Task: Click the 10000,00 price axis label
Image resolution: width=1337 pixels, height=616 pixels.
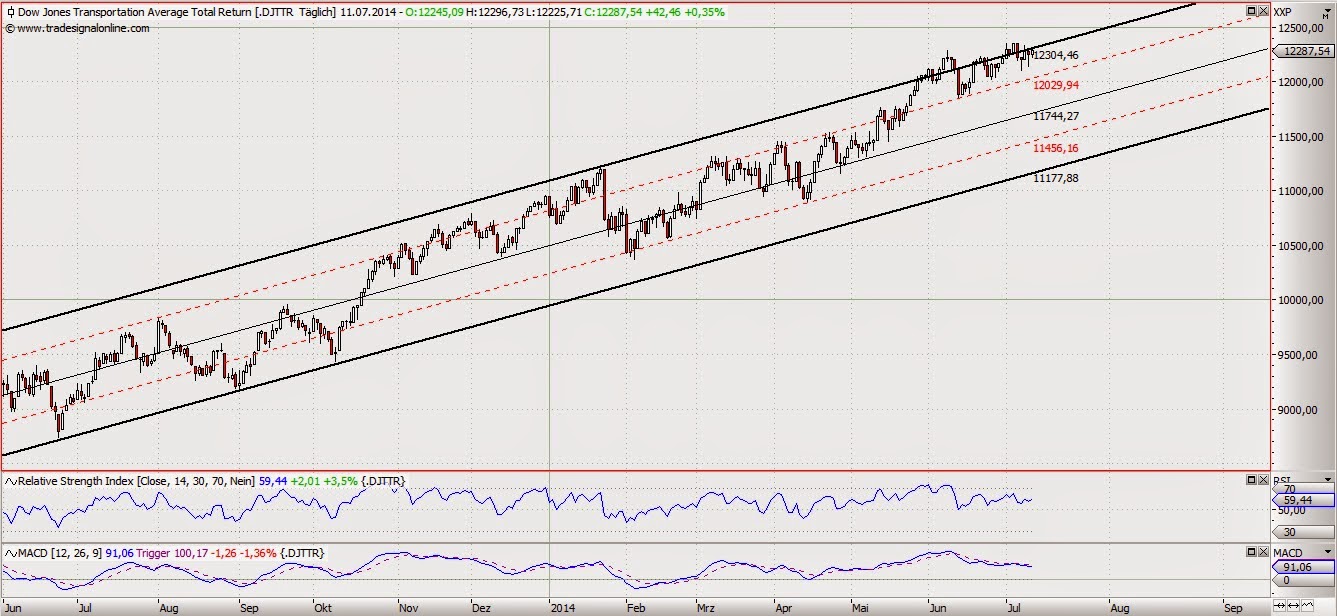Action: pos(1300,300)
